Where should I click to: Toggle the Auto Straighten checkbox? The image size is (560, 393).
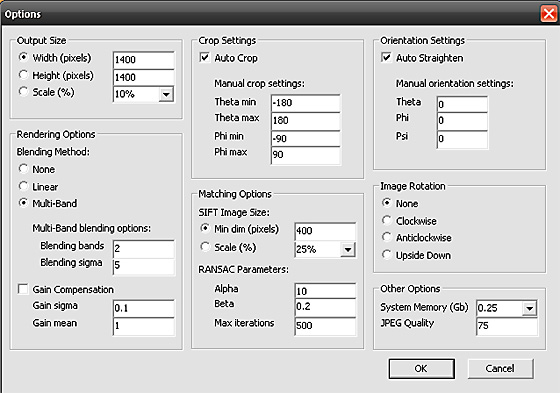click(x=386, y=58)
